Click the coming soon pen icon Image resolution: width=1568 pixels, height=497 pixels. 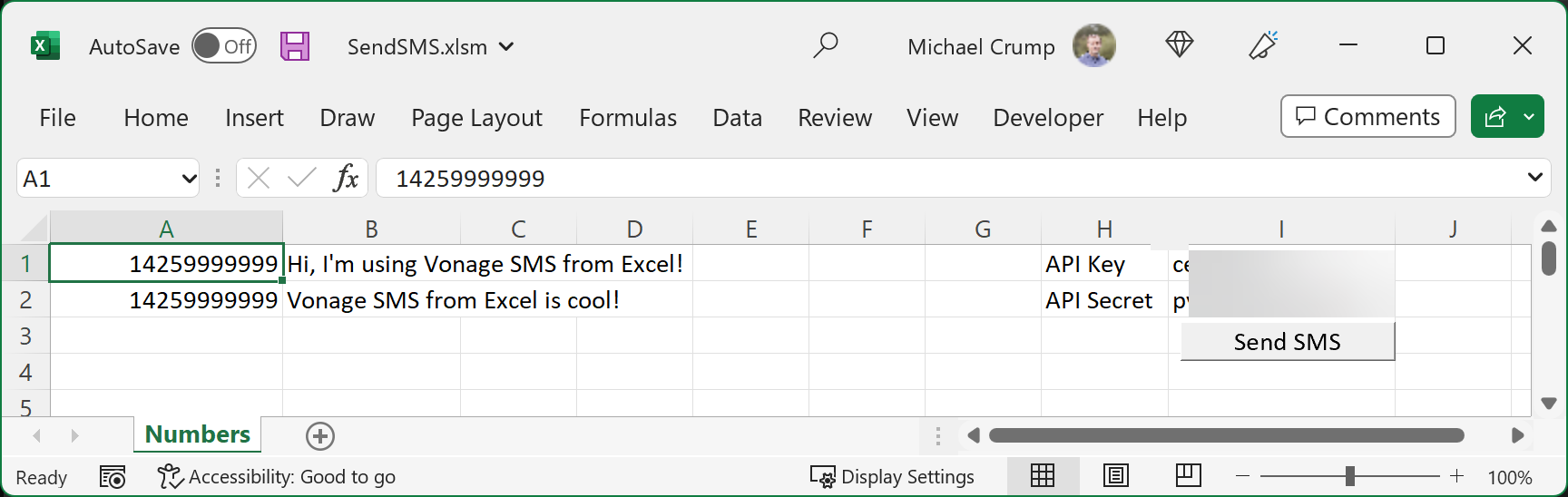coord(1263,45)
